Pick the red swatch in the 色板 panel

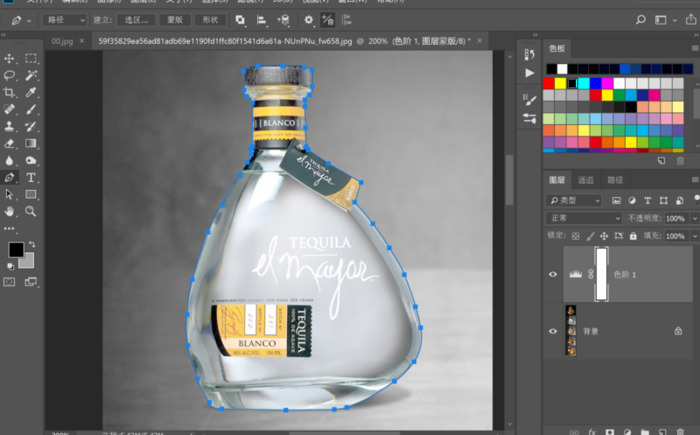(550, 83)
